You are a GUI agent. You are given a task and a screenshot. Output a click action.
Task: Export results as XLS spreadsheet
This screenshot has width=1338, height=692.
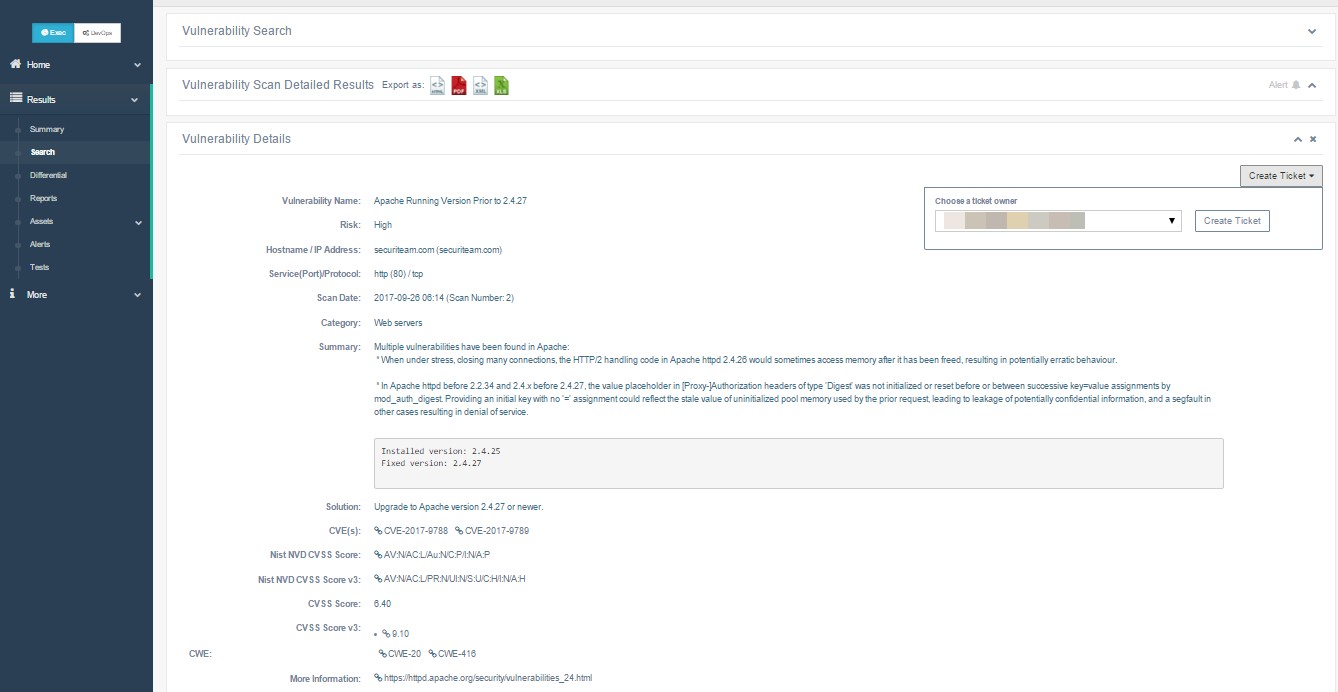point(501,86)
